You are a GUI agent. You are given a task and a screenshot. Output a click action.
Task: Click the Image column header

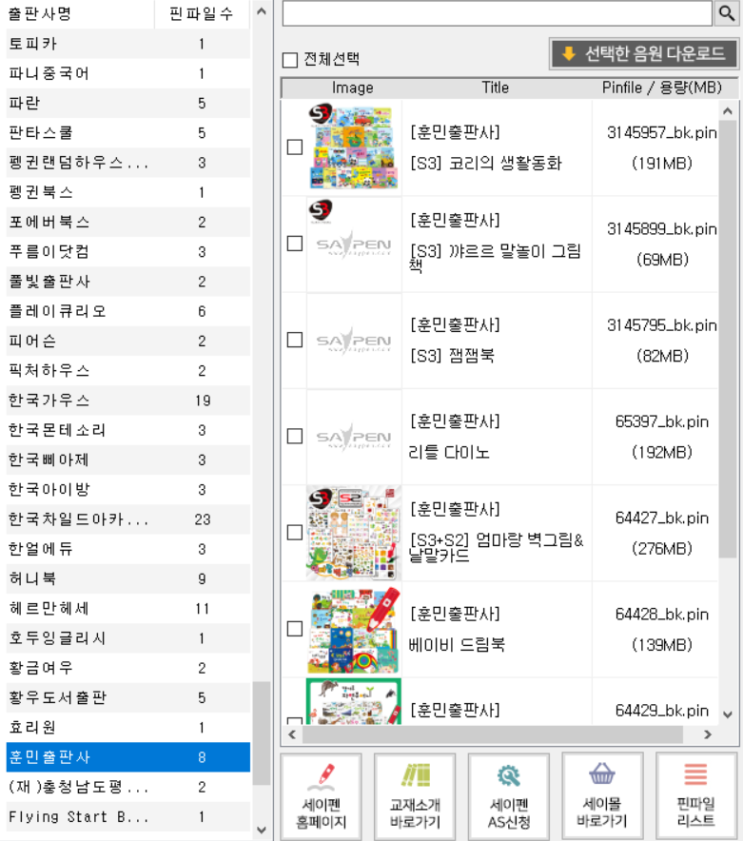coord(352,87)
